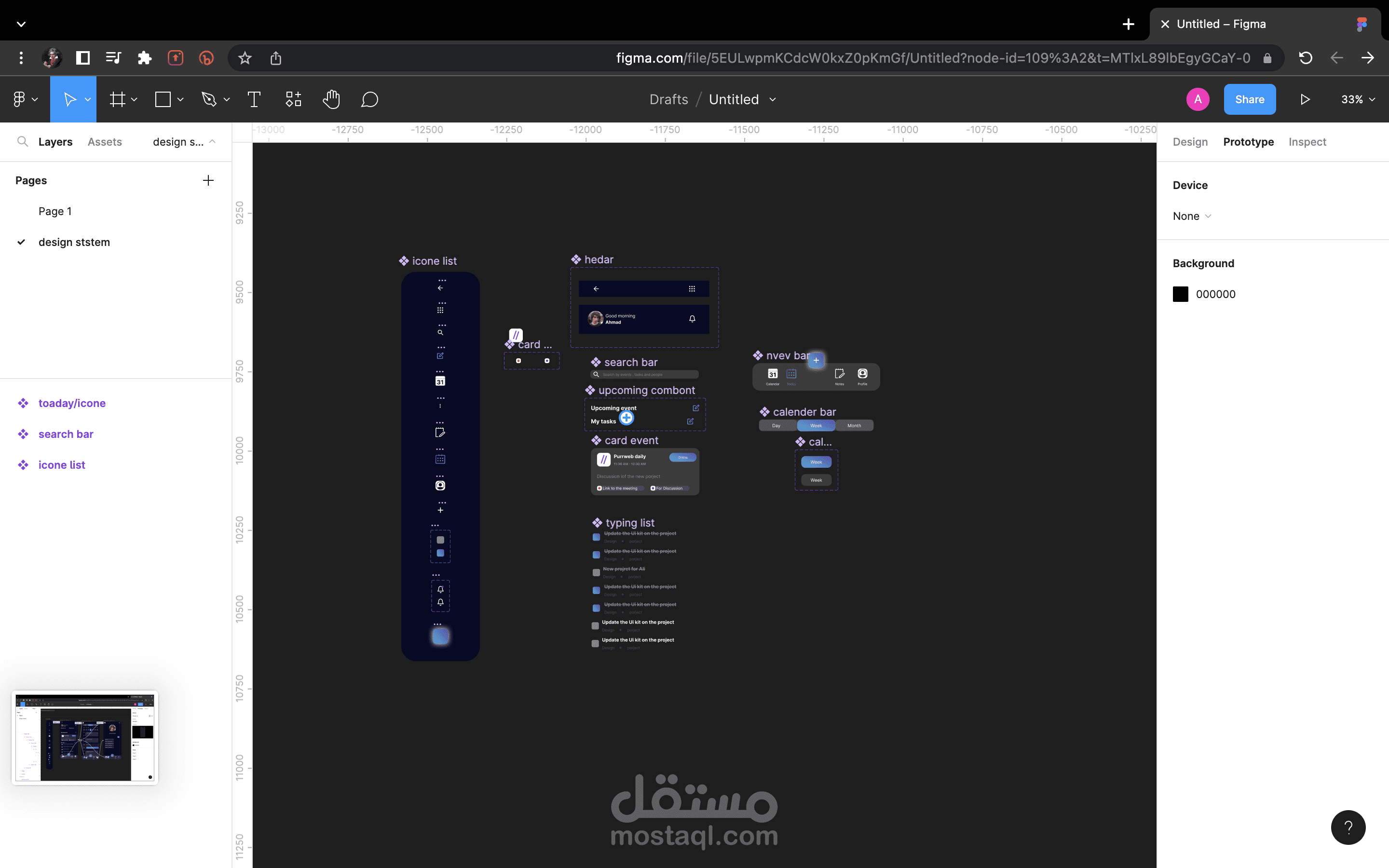Click the black Background color swatch
This screenshot has height=868, width=1389.
coord(1180,294)
